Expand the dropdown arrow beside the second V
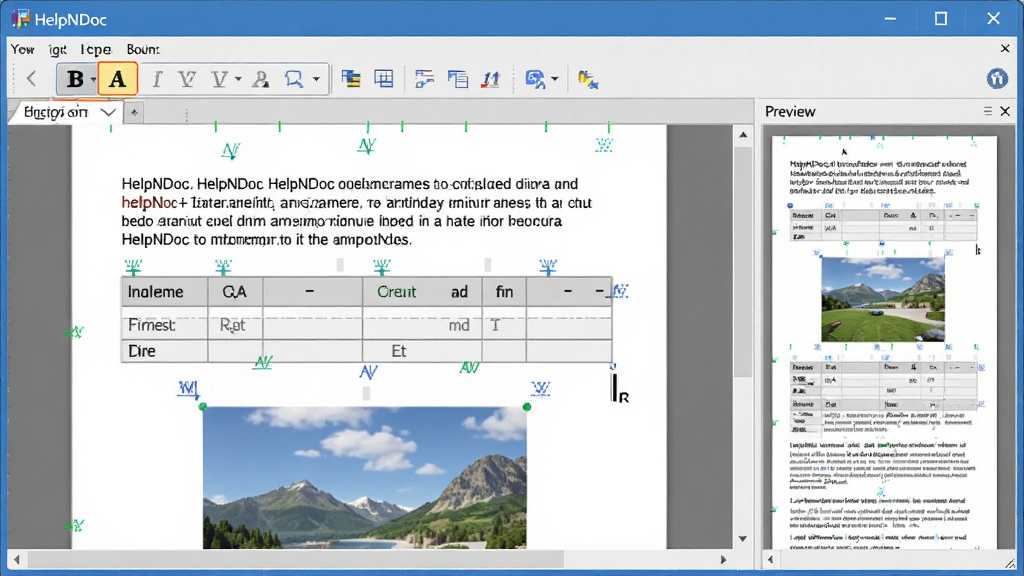The width and height of the screenshot is (1024, 576). click(x=238, y=80)
